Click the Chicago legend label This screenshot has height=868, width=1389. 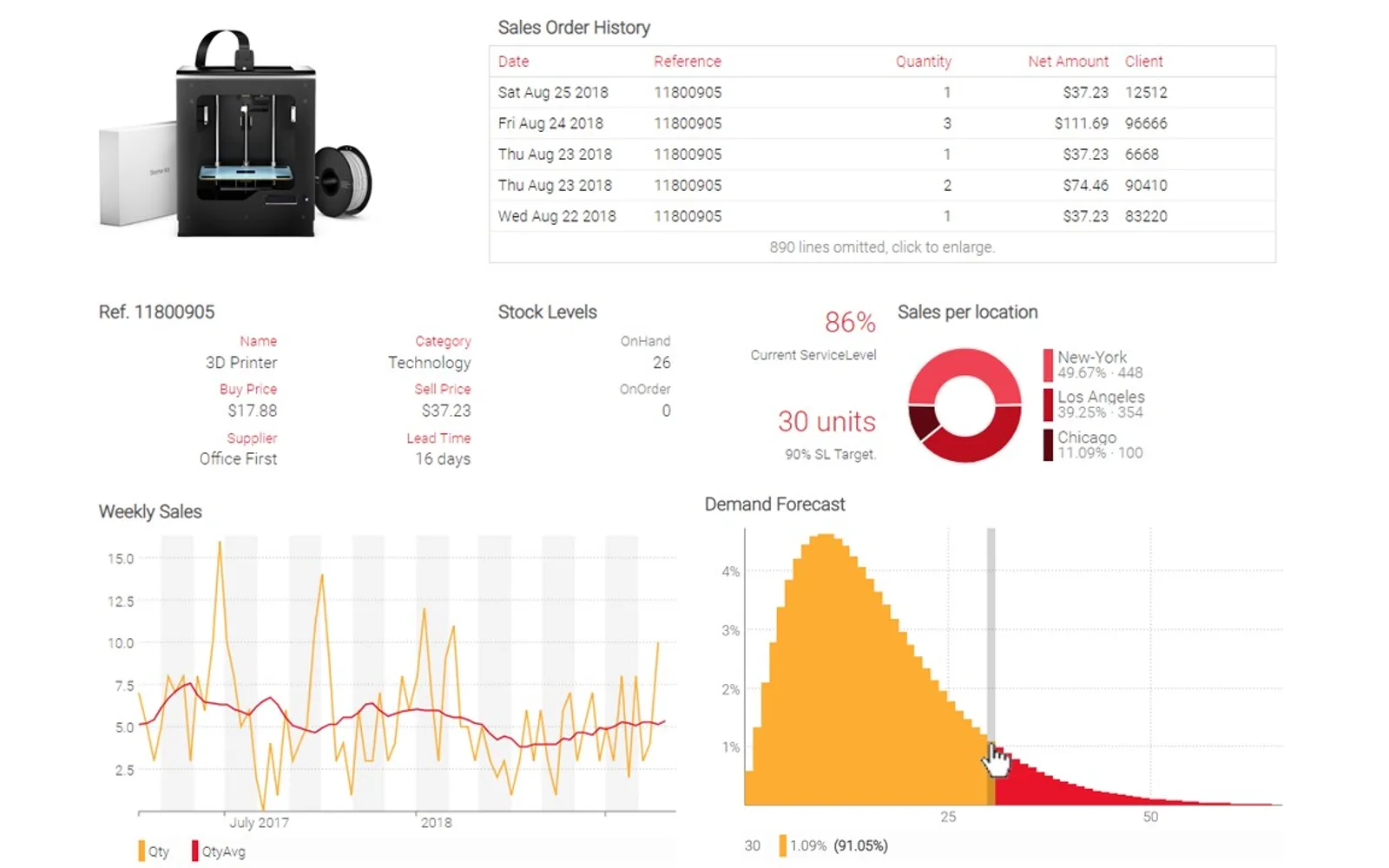coord(1086,437)
